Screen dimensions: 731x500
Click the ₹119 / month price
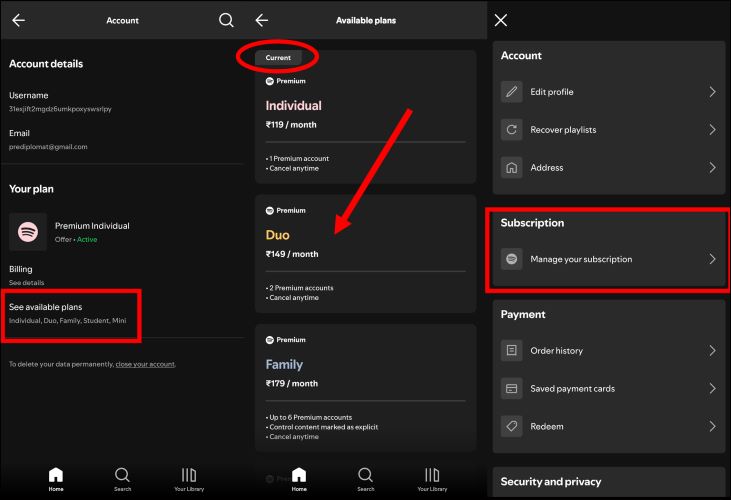(291, 125)
